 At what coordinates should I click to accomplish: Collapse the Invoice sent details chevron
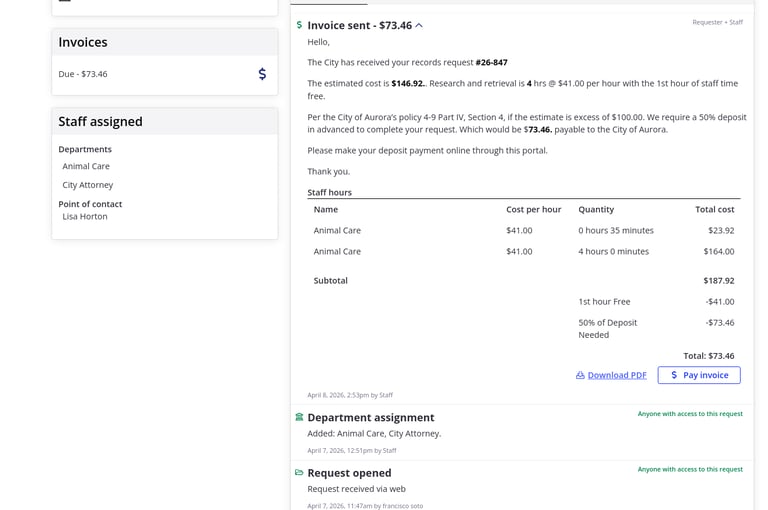pos(419,26)
